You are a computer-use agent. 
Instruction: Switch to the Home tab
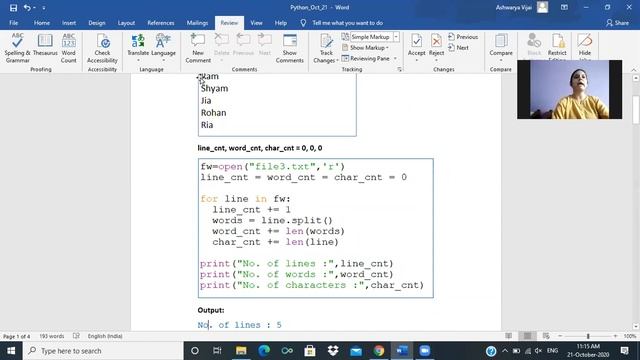[x=42, y=23]
